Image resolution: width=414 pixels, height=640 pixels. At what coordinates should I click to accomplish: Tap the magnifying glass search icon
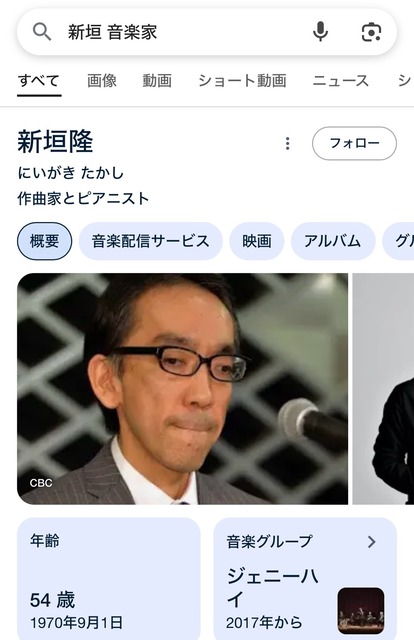[x=42, y=31]
